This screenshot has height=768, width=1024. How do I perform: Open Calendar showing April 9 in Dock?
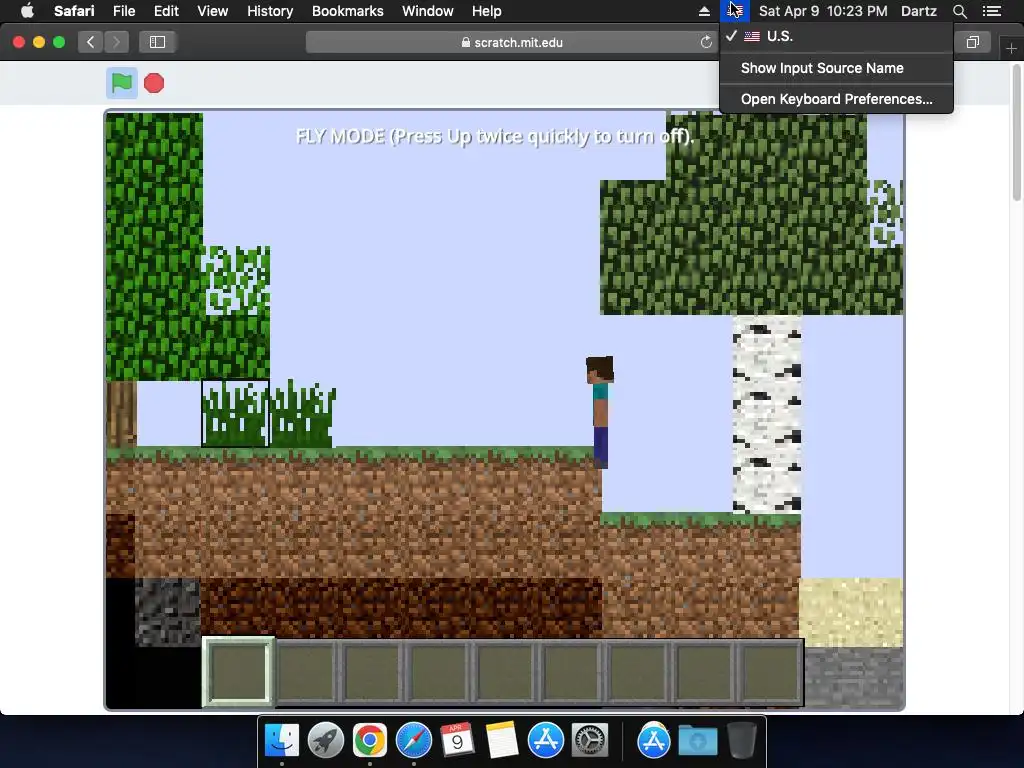tap(457, 740)
